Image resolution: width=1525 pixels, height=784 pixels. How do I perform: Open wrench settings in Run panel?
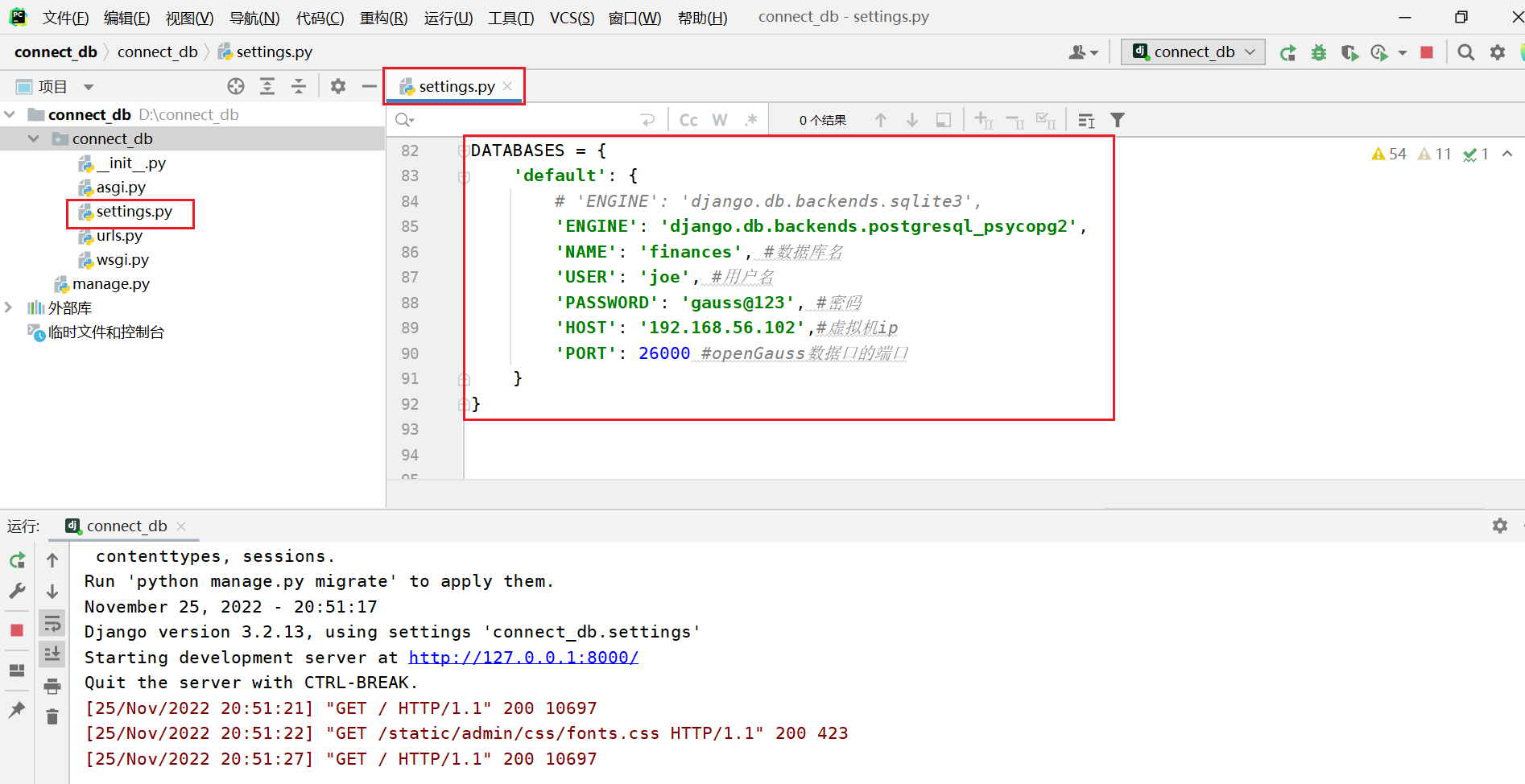[x=17, y=591]
